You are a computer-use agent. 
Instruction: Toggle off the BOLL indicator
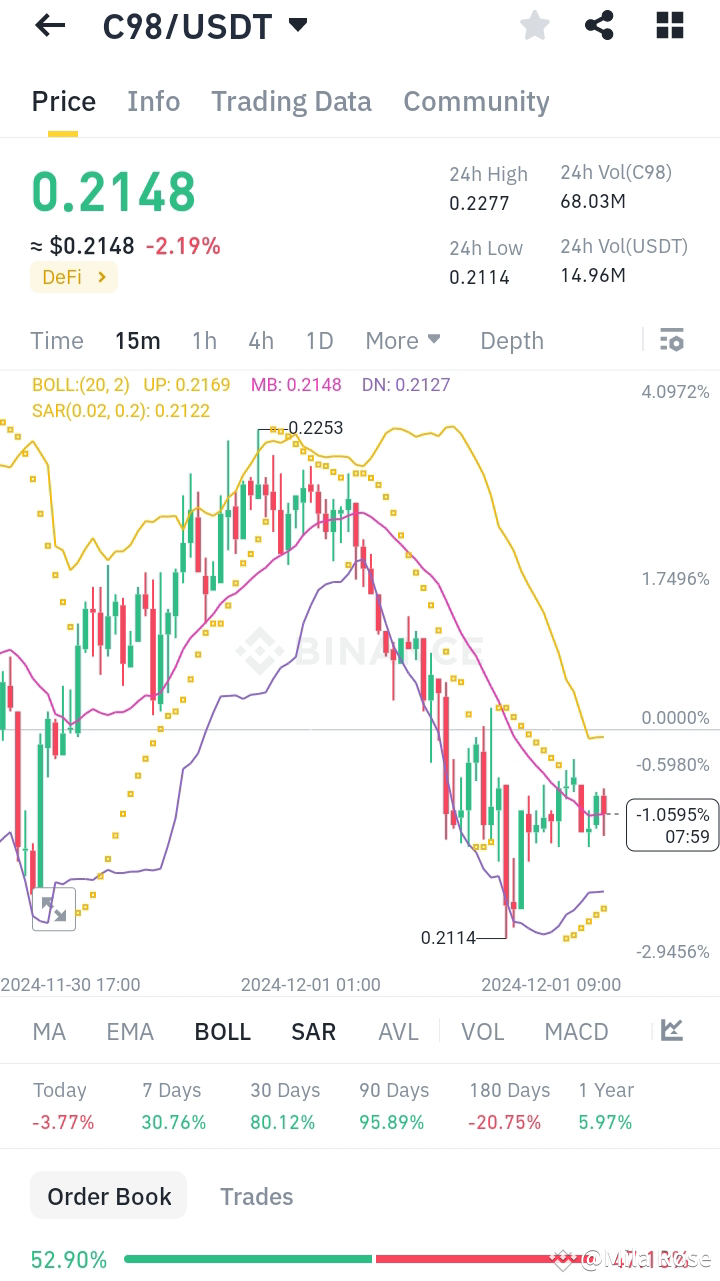click(222, 1030)
